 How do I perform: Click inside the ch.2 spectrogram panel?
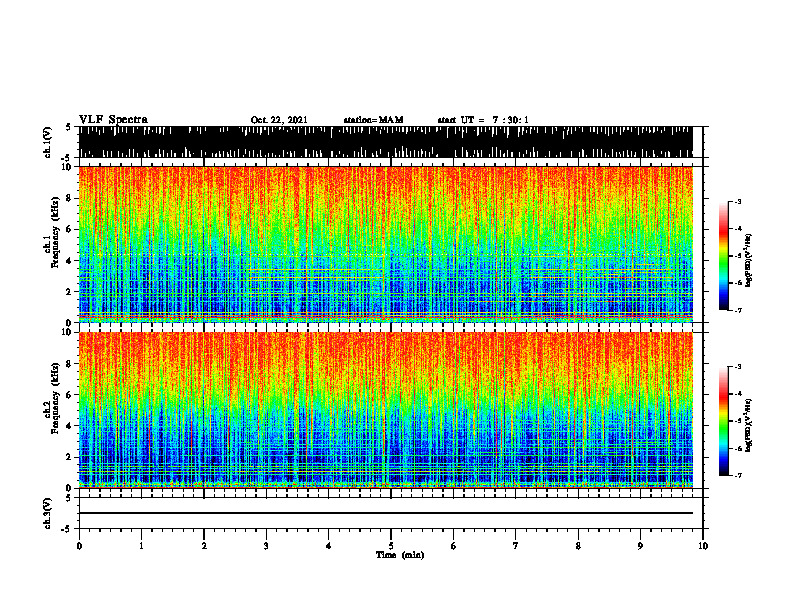pyautogui.click(x=385, y=410)
